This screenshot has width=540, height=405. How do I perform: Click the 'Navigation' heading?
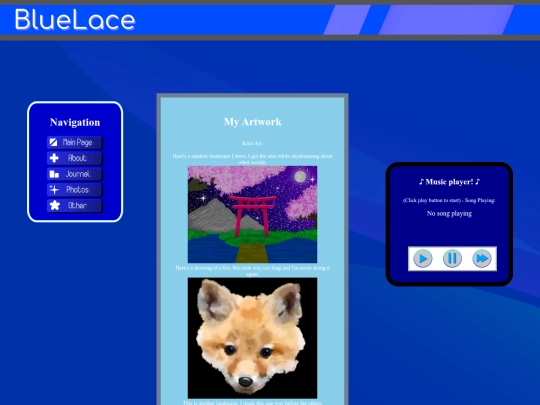point(75,122)
